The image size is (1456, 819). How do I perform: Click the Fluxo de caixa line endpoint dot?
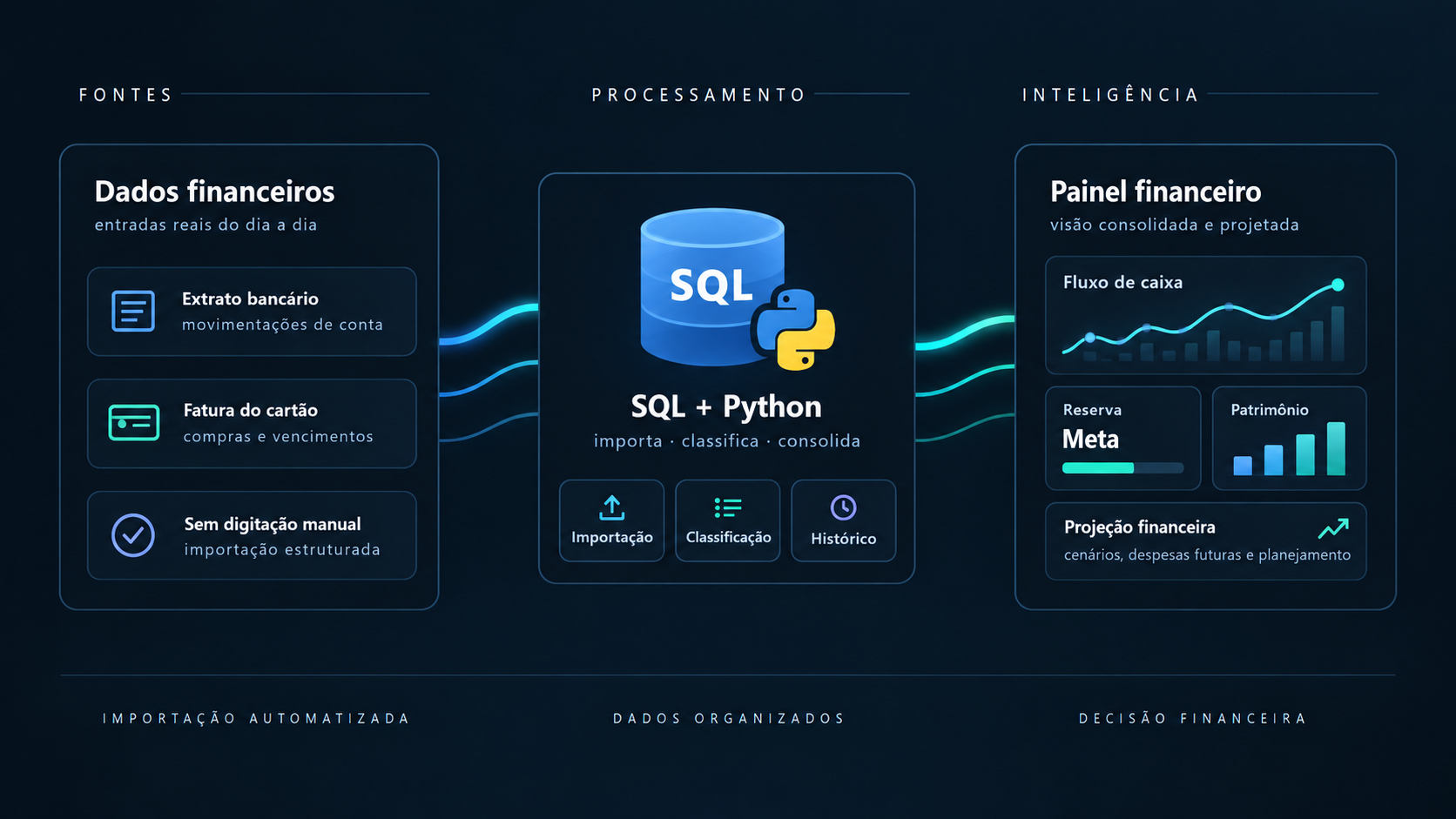click(1338, 285)
